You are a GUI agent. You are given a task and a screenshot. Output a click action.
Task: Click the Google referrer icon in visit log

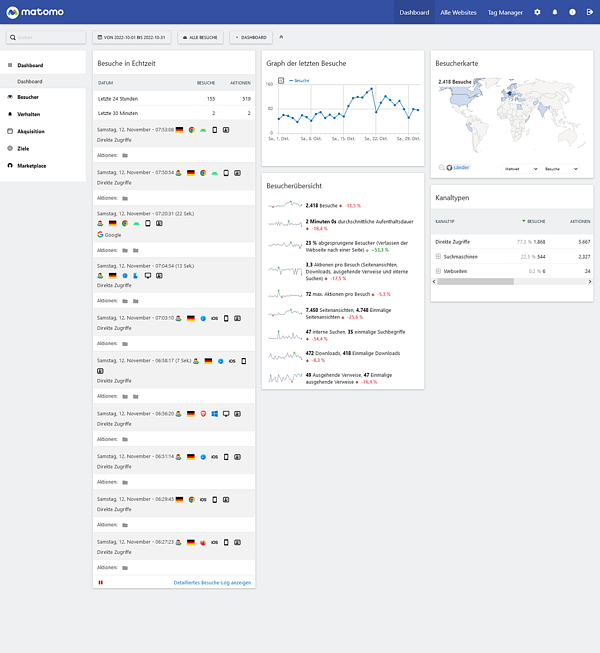click(x=100, y=235)
